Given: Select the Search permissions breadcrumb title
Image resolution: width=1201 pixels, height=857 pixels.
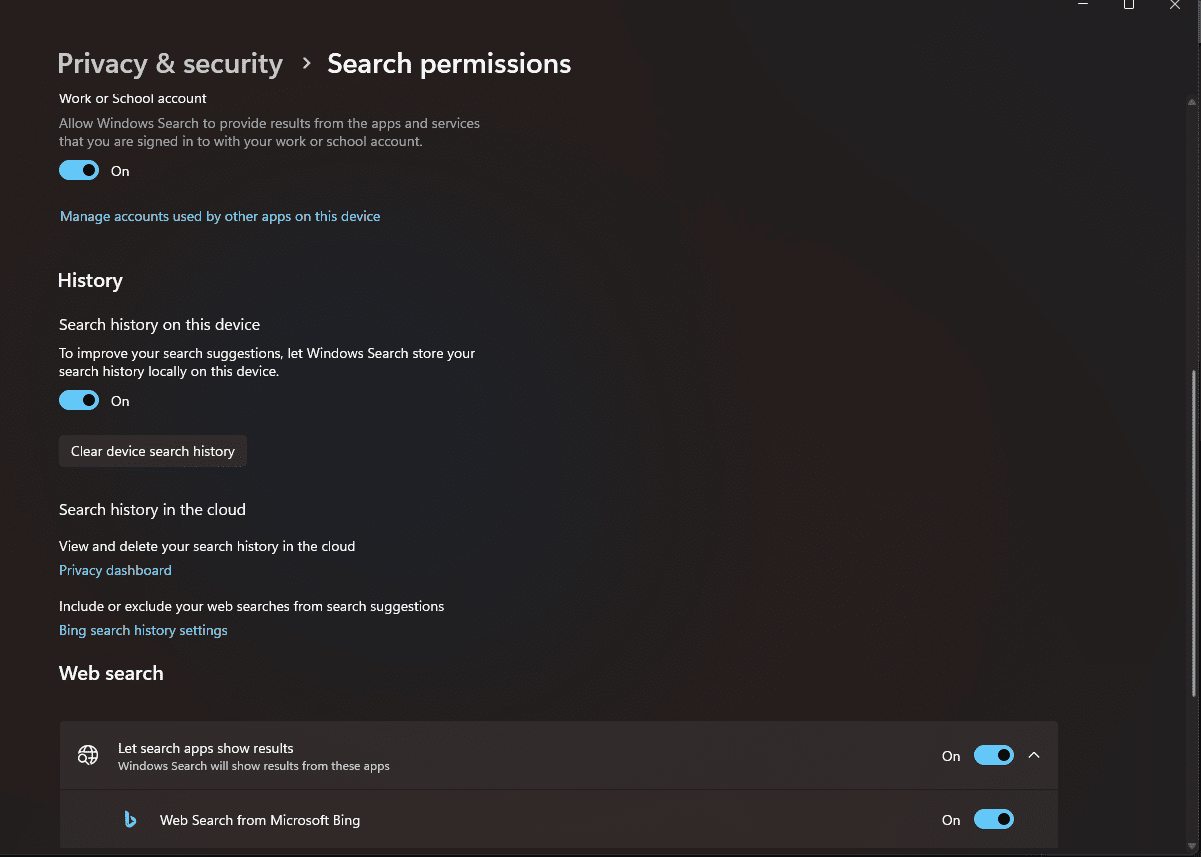Looking at the screenshot, I should 449,64.
